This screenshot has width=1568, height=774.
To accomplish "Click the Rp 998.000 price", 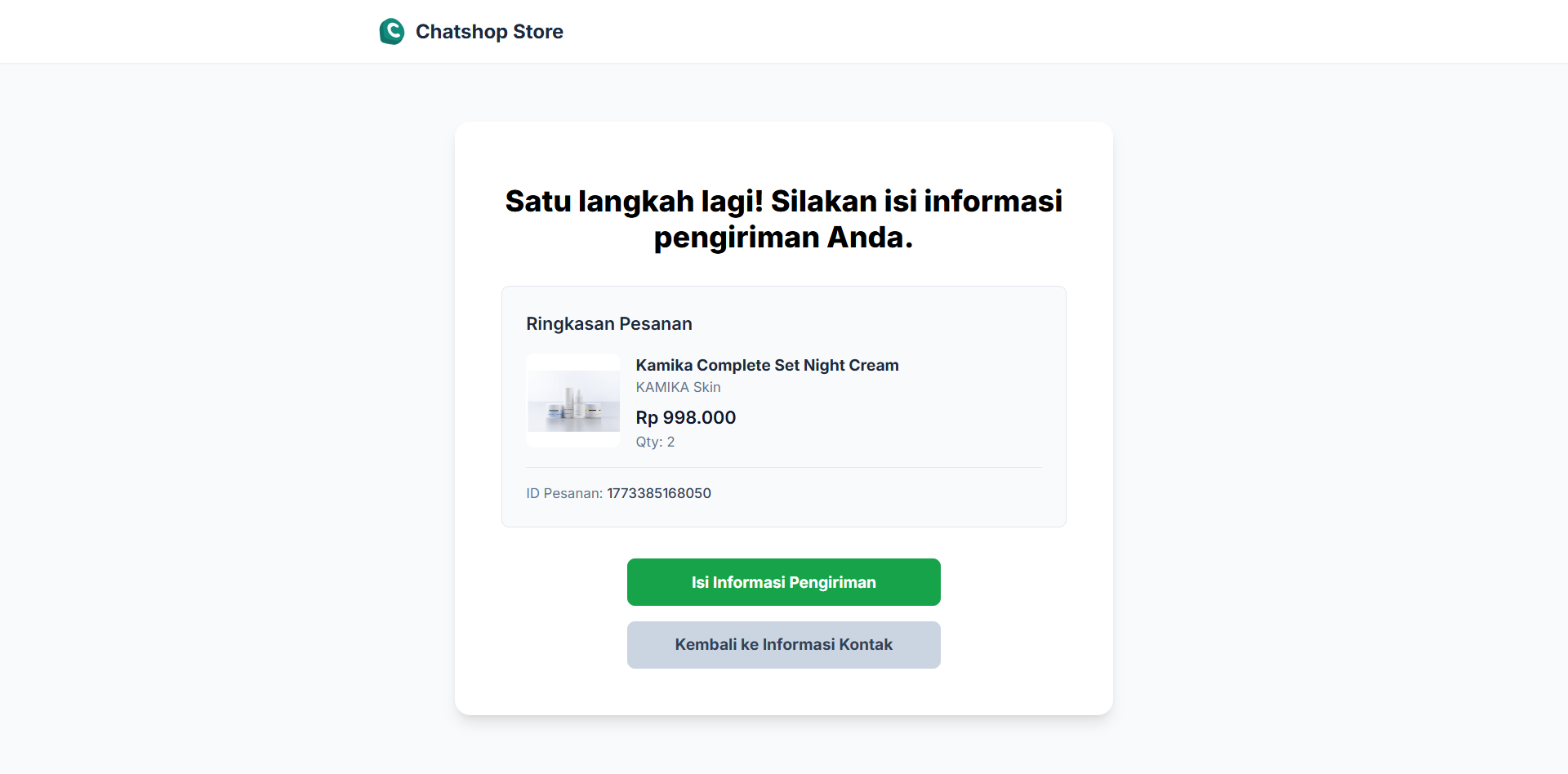I will (x=685, y=418).
